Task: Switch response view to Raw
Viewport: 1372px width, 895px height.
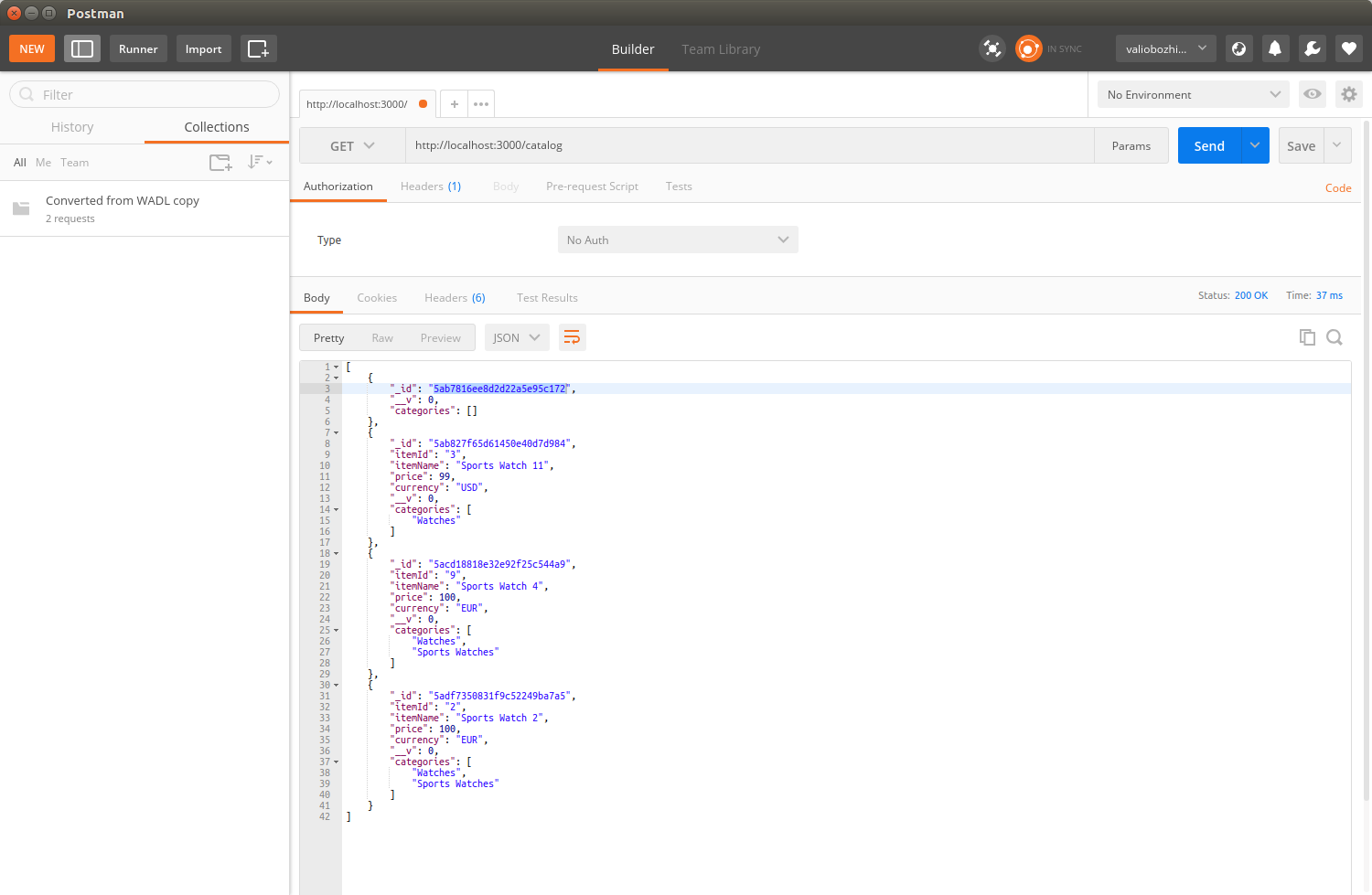Action: (382, 338)
